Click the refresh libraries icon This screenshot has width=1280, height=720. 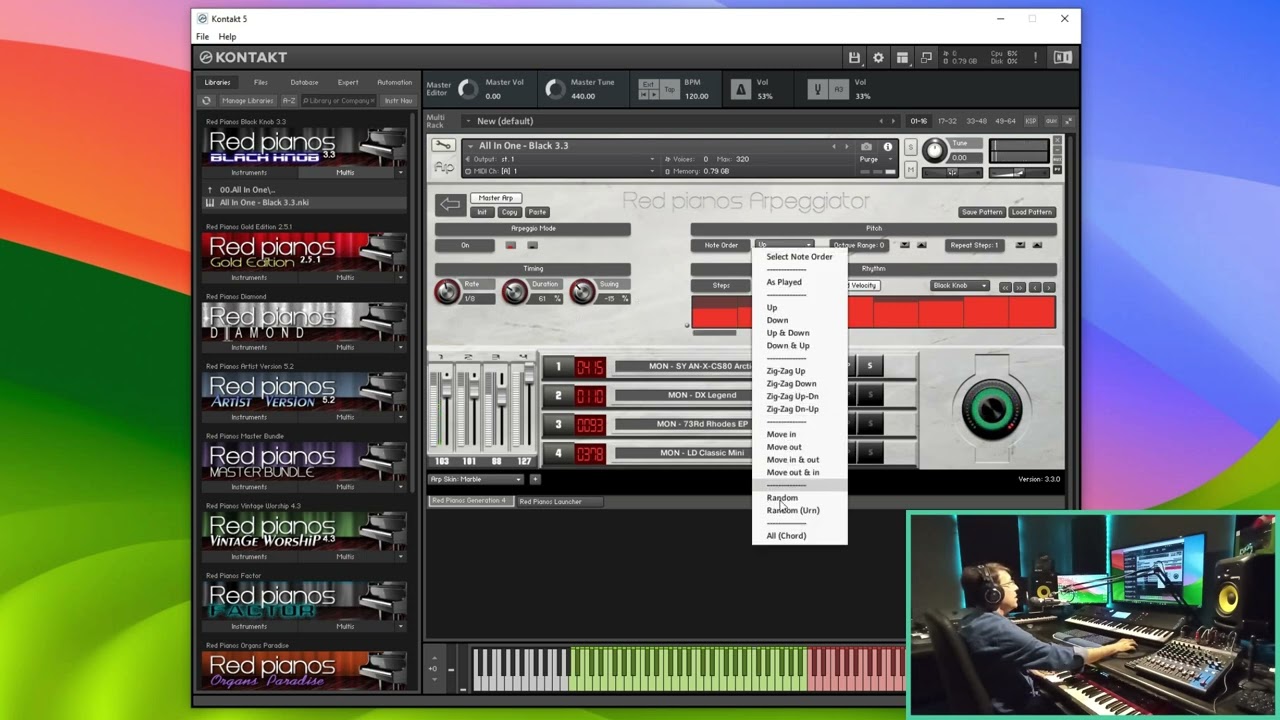[x=207, y=101]
